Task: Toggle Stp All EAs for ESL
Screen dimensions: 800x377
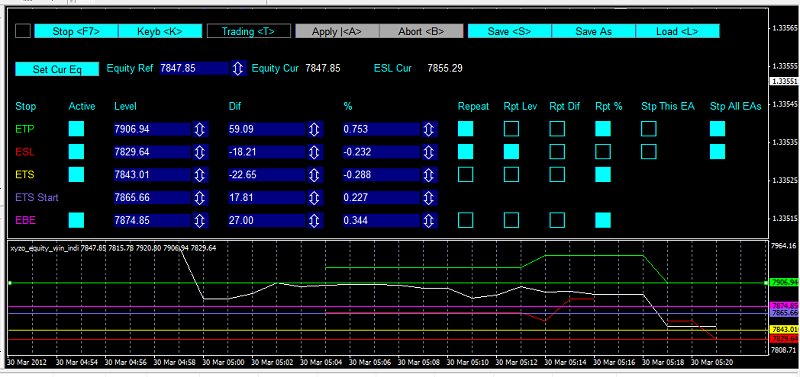Action: [717, 152]
